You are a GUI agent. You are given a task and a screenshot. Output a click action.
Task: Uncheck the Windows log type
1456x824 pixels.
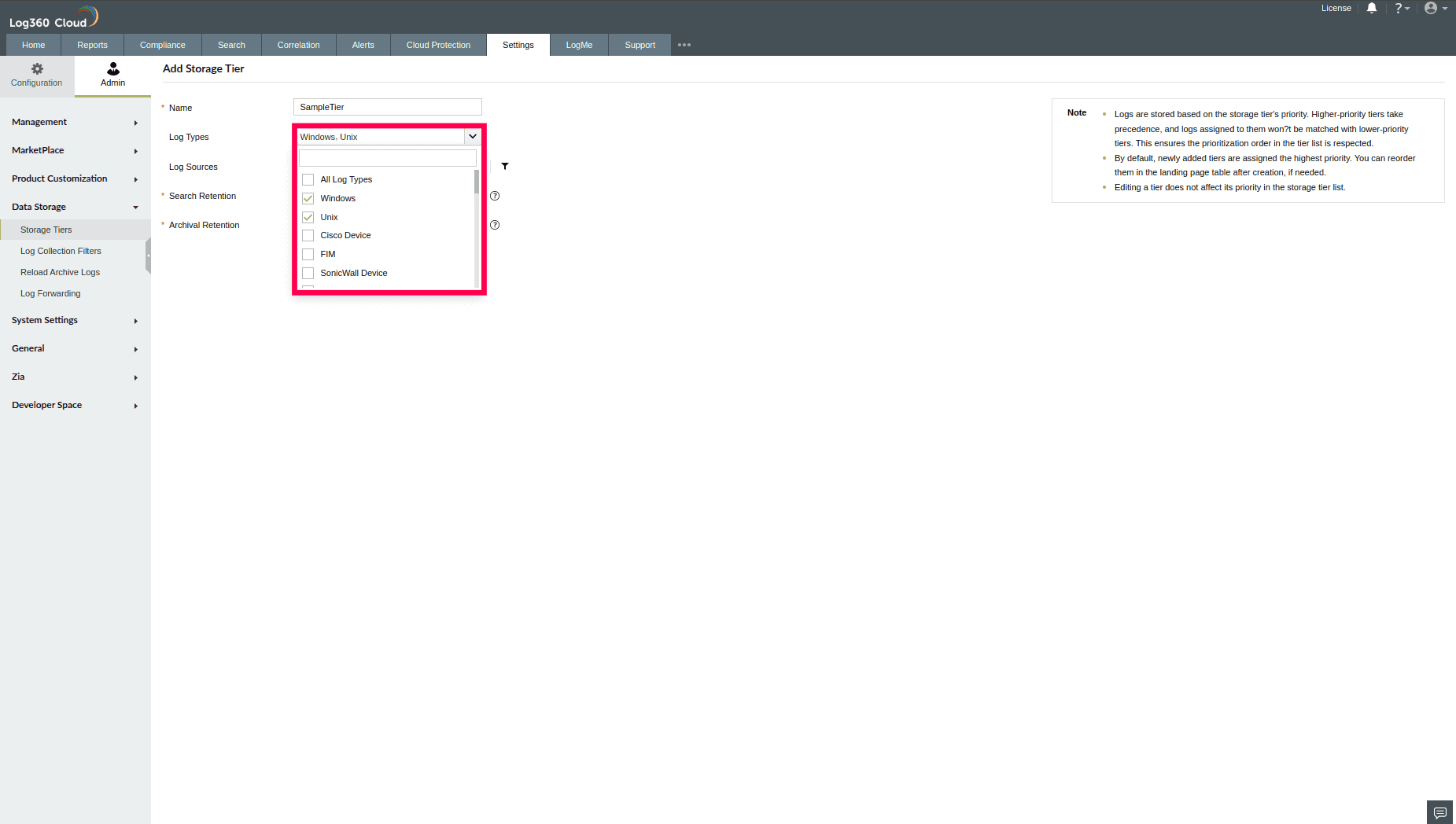coord(308,198)
